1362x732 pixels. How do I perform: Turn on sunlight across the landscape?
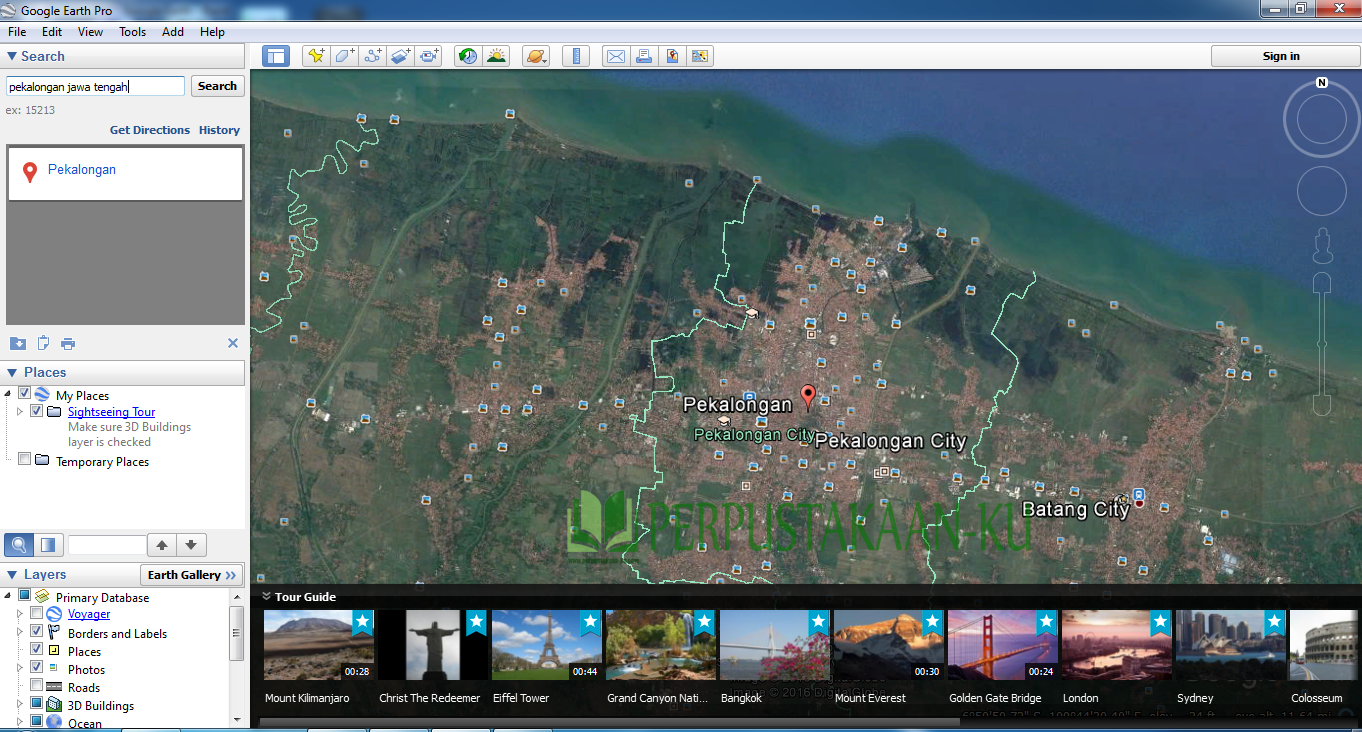click(x=496, y=56)
